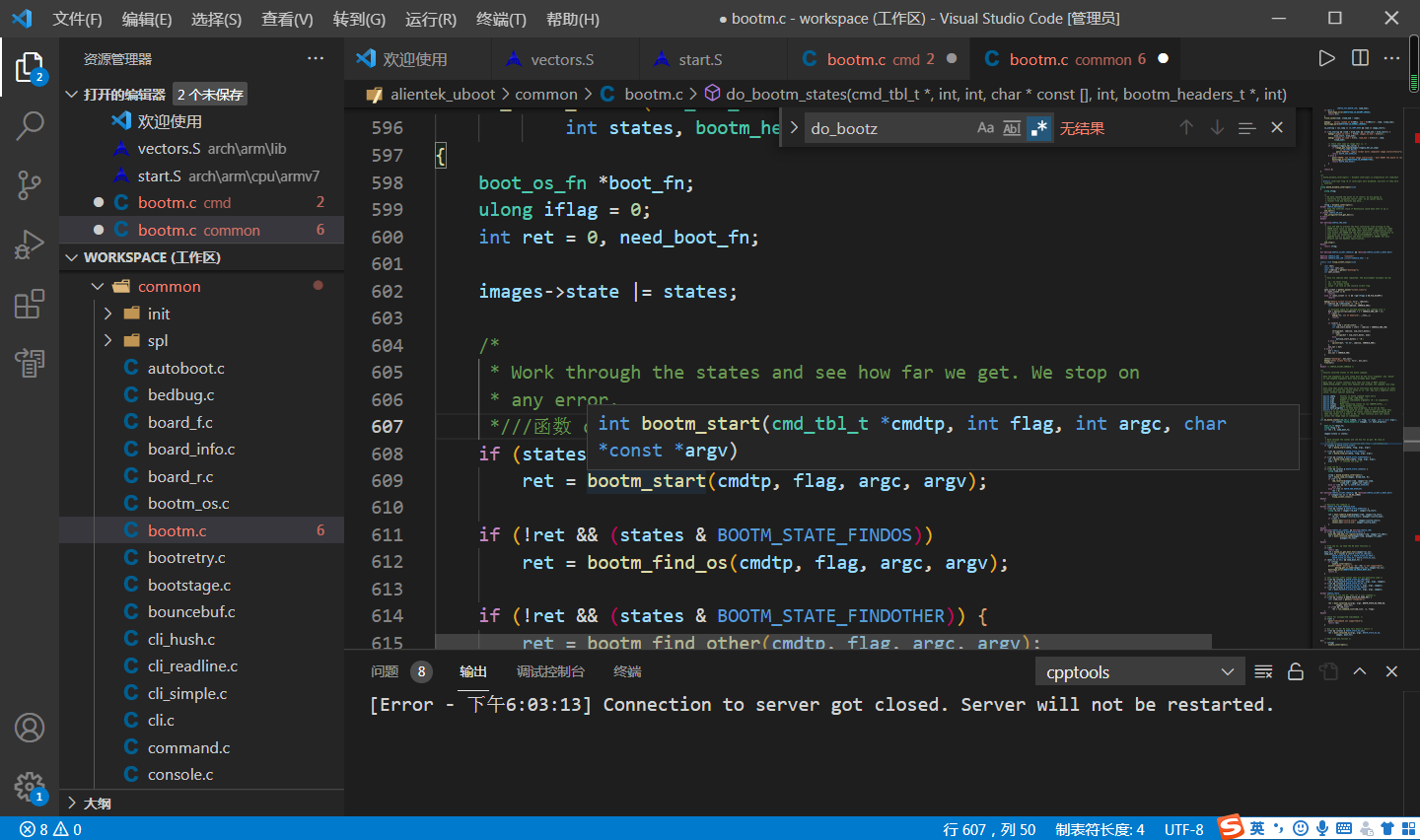Open the 文件(F) menu
This screenshot has width=1420, height=840.
pos(77,19)
